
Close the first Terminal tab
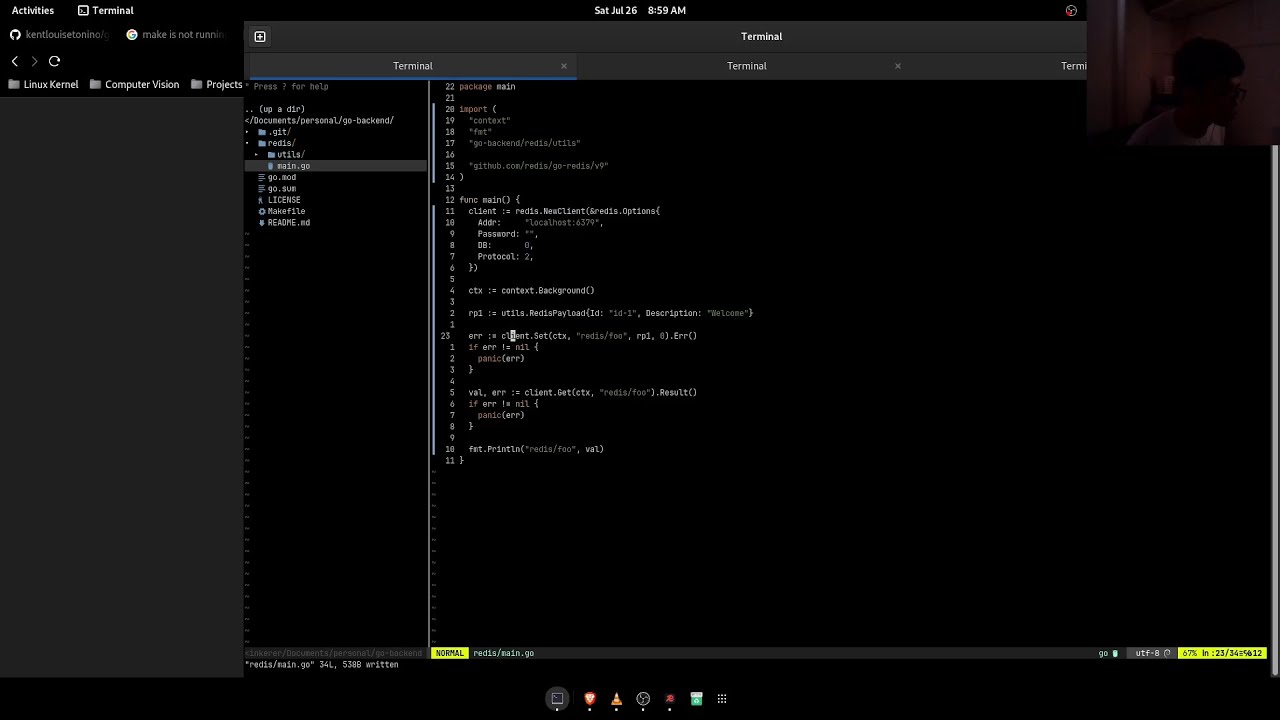click(564, 66)
